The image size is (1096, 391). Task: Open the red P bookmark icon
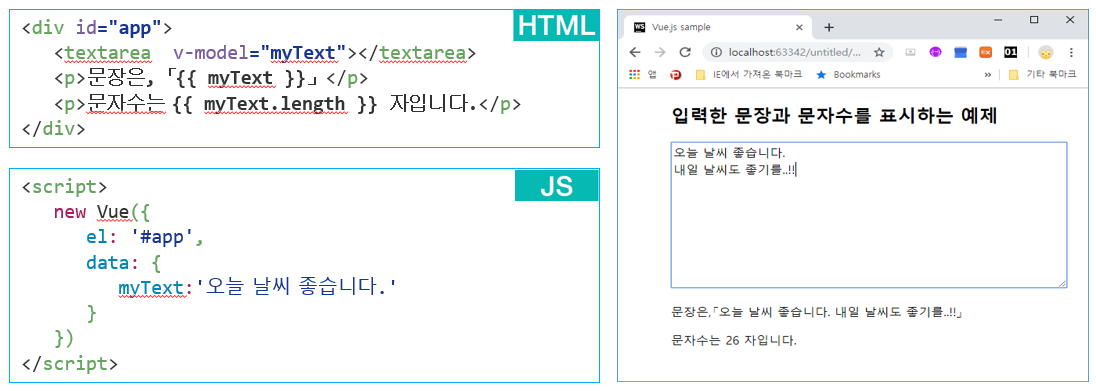coord(676,74)
